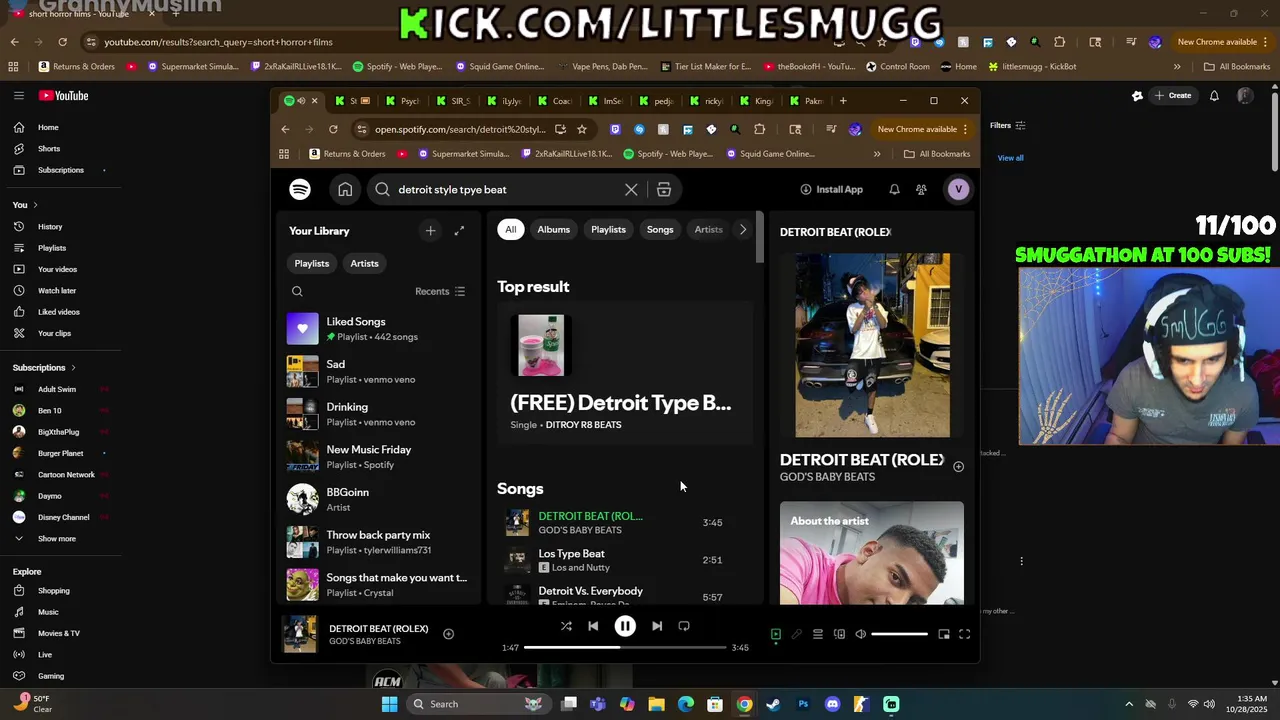The height and width of the screenshot is (720, 1280).
Task: Open the Browse icon next to the search box
Action: [x=664, y=189]
